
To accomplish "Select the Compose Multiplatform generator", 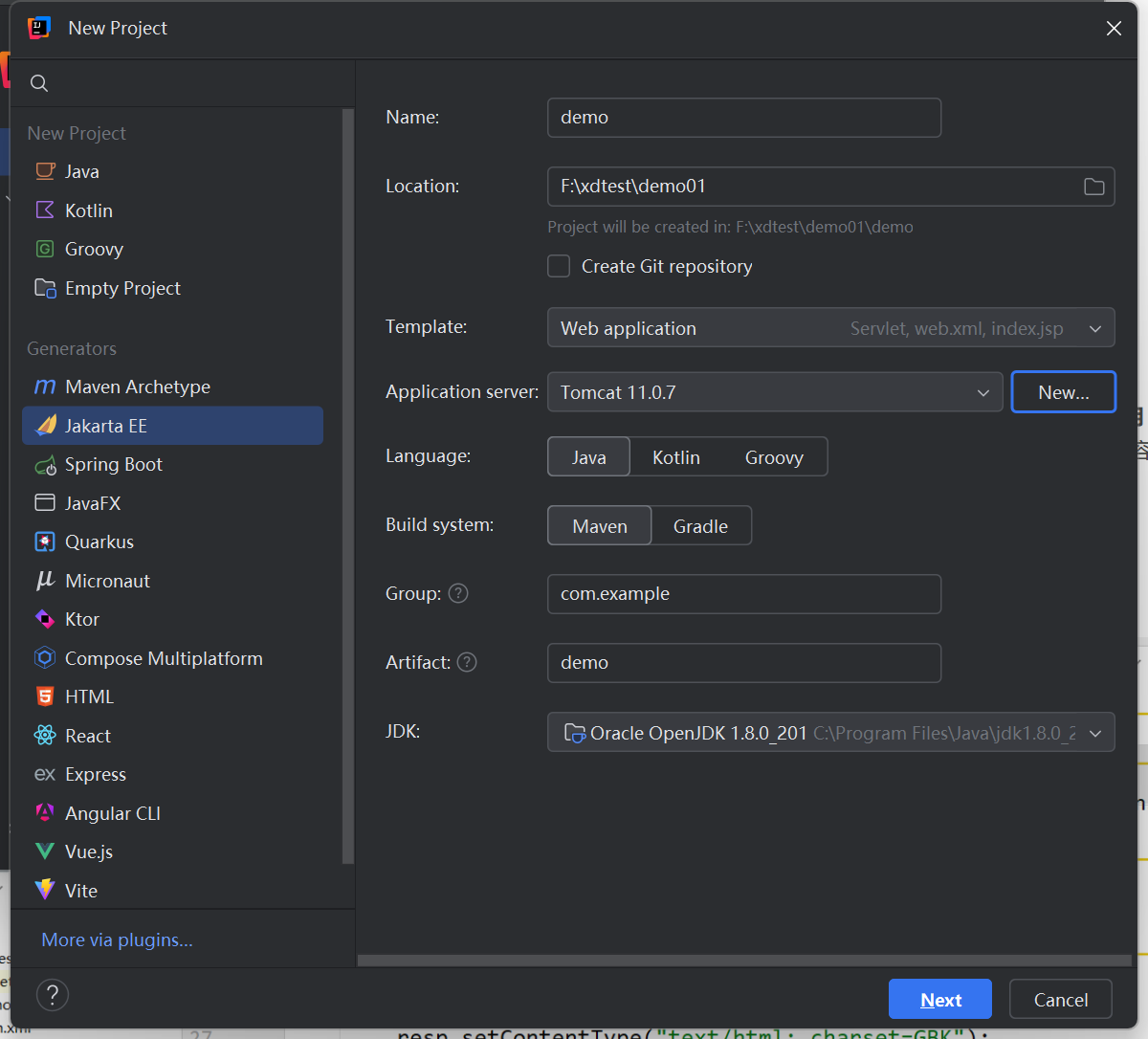I will [172, 658].
